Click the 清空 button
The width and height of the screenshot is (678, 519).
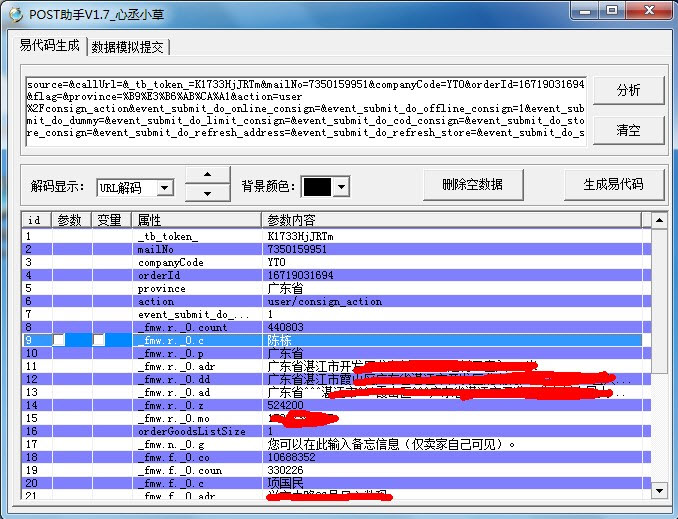coord(628,130)
